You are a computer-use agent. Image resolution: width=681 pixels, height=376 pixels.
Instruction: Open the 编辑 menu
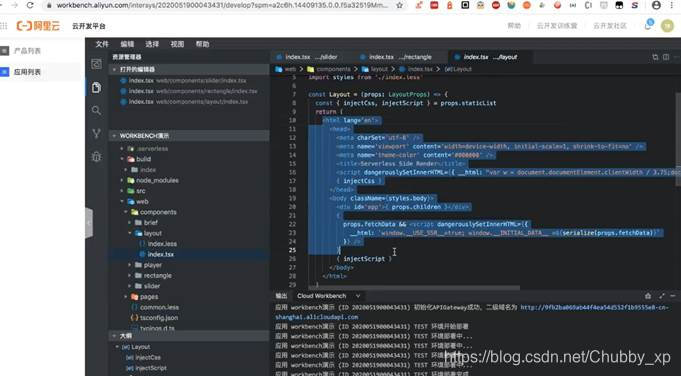(127, 44)
